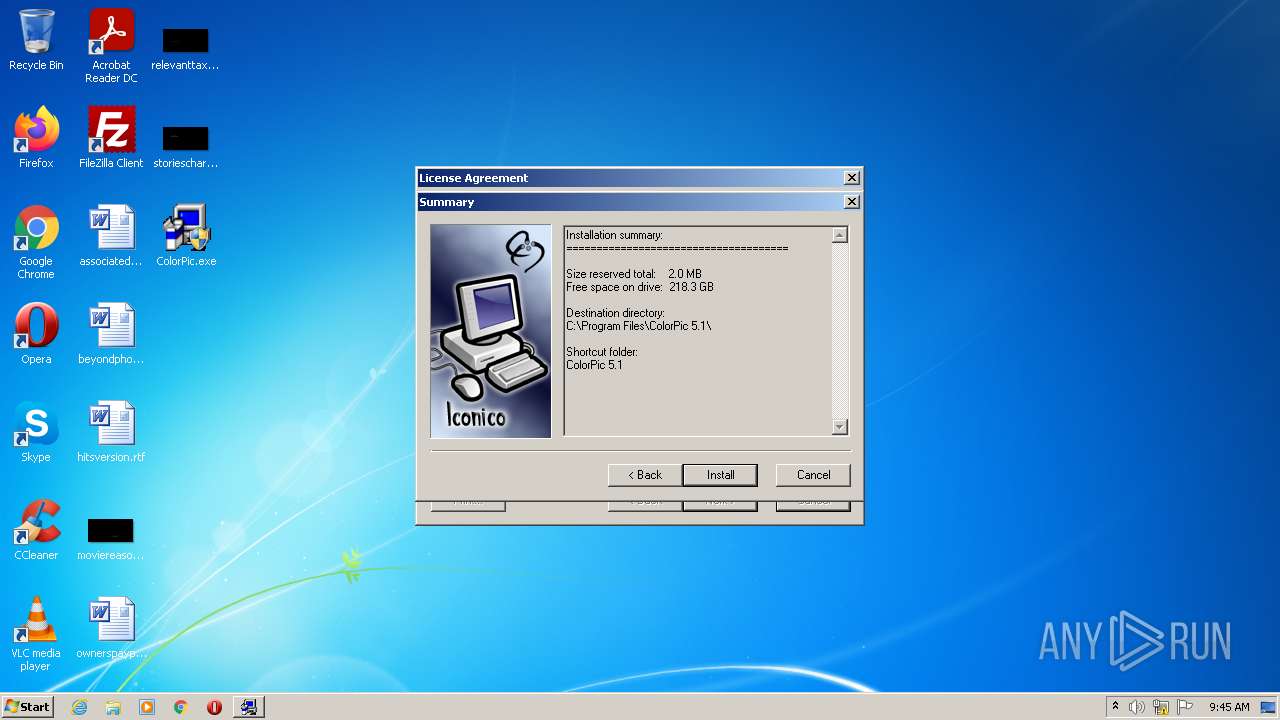Open Google Chrome desktop shortcut
This screenshot has width=1280, height=720.
[x=36, y=242]
